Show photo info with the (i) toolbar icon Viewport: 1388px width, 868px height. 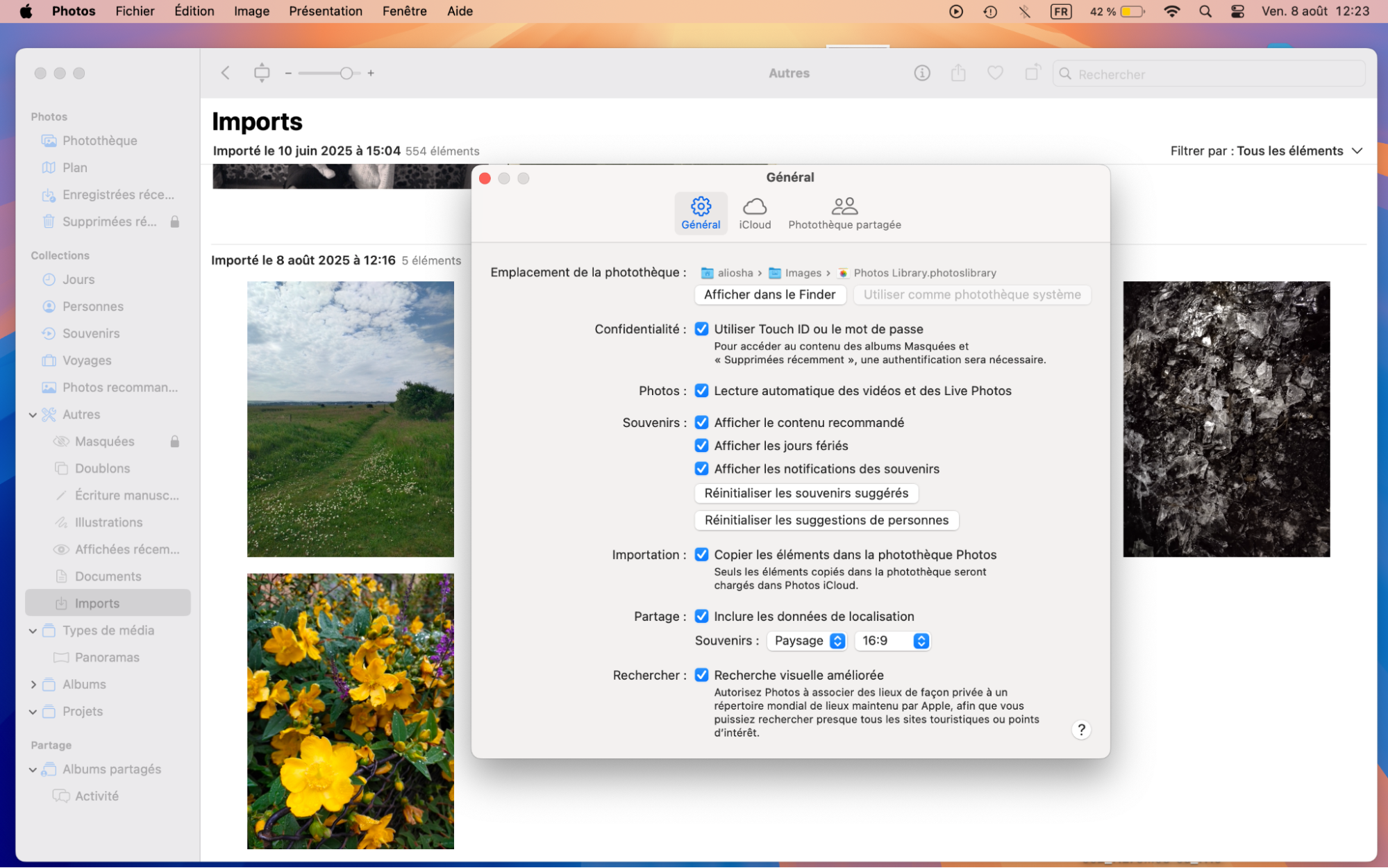(x=921, y=73)
